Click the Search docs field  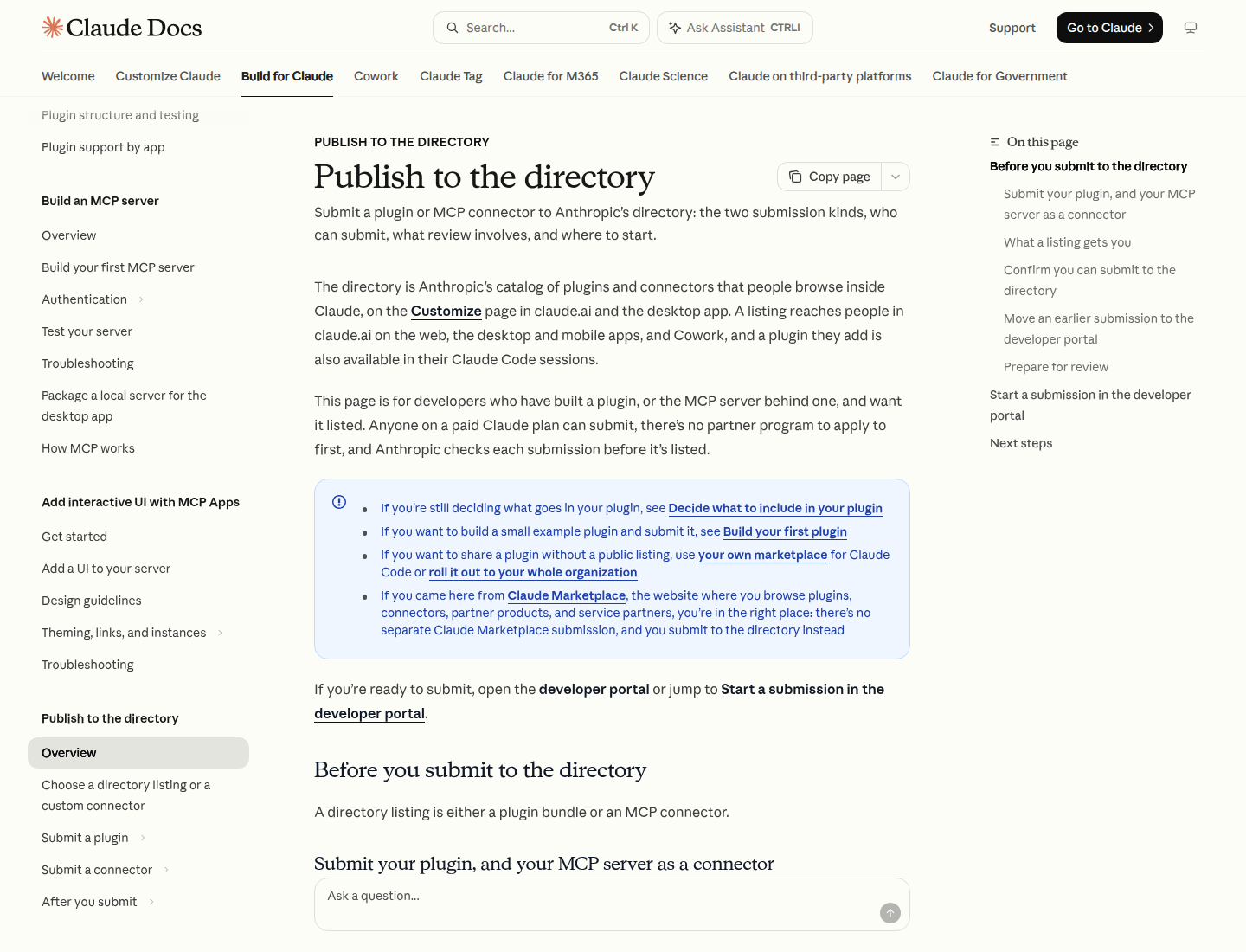(x=543, y=28)
